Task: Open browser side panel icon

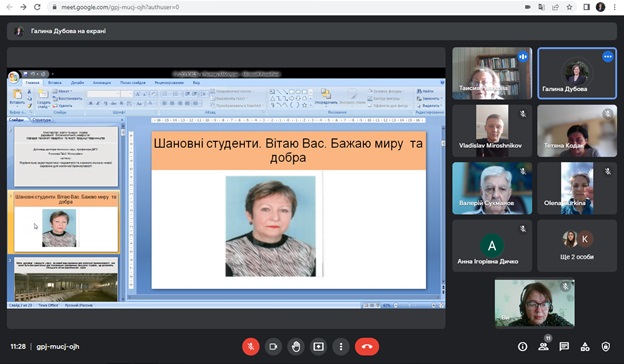Action: (x=586, y=7)
